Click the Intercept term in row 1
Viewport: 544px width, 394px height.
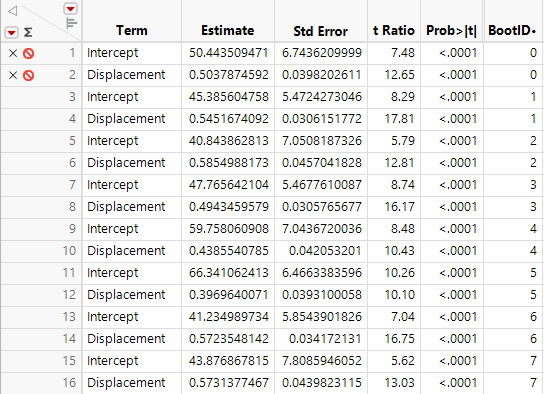[x=112, y=53]
